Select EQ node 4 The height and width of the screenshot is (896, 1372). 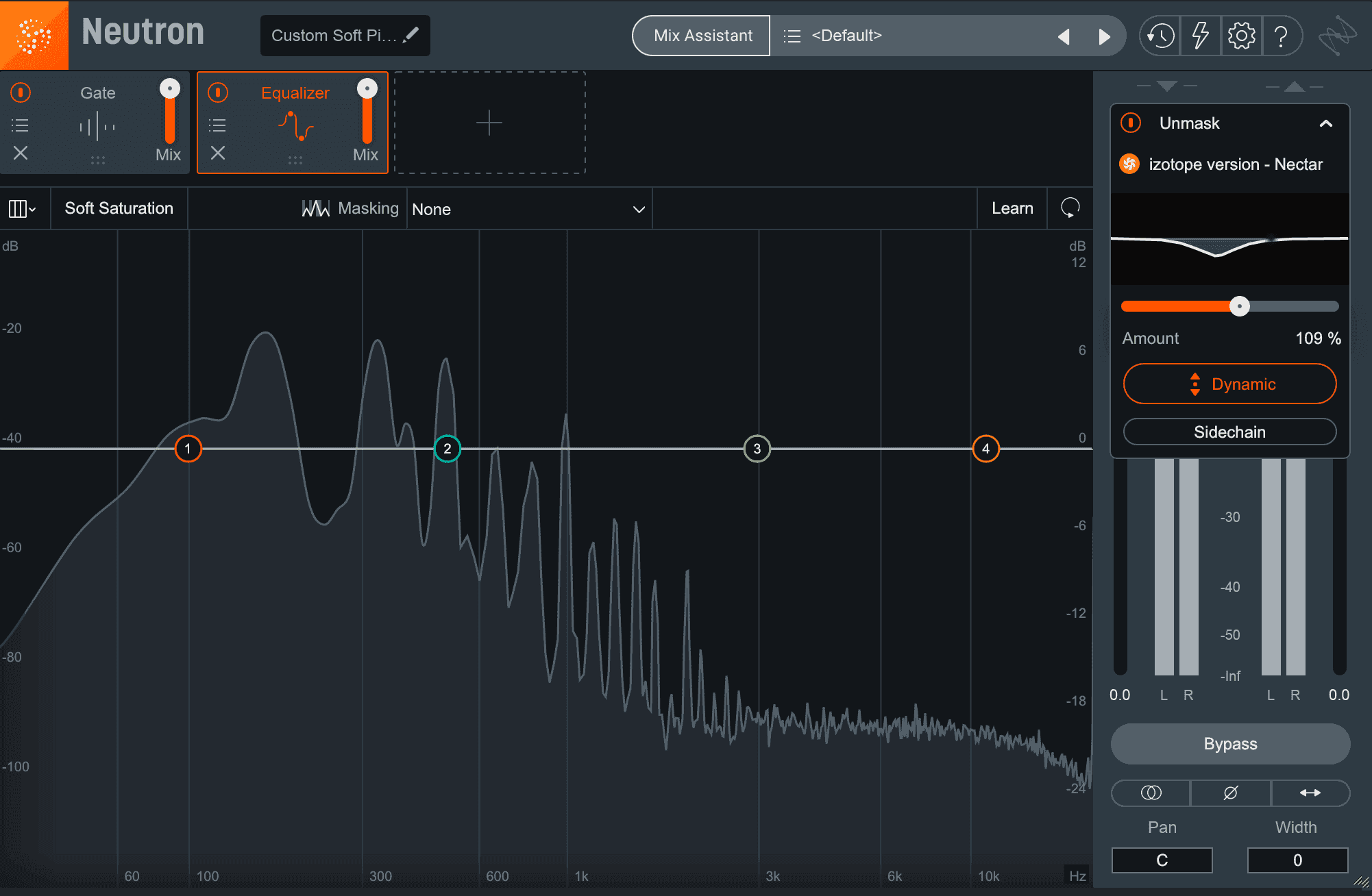pos(986,449)
